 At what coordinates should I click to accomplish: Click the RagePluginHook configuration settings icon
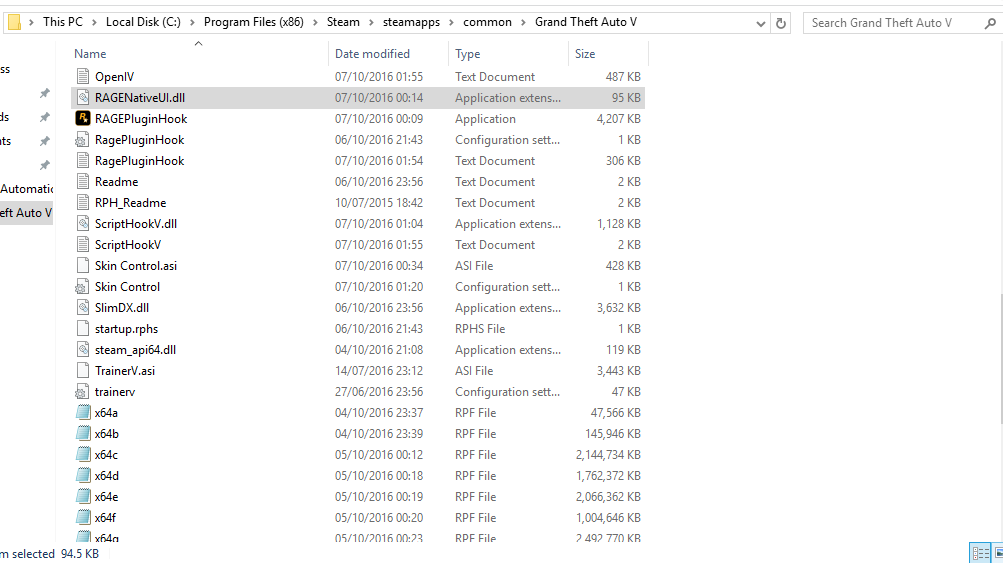click(x=83, y=139)
